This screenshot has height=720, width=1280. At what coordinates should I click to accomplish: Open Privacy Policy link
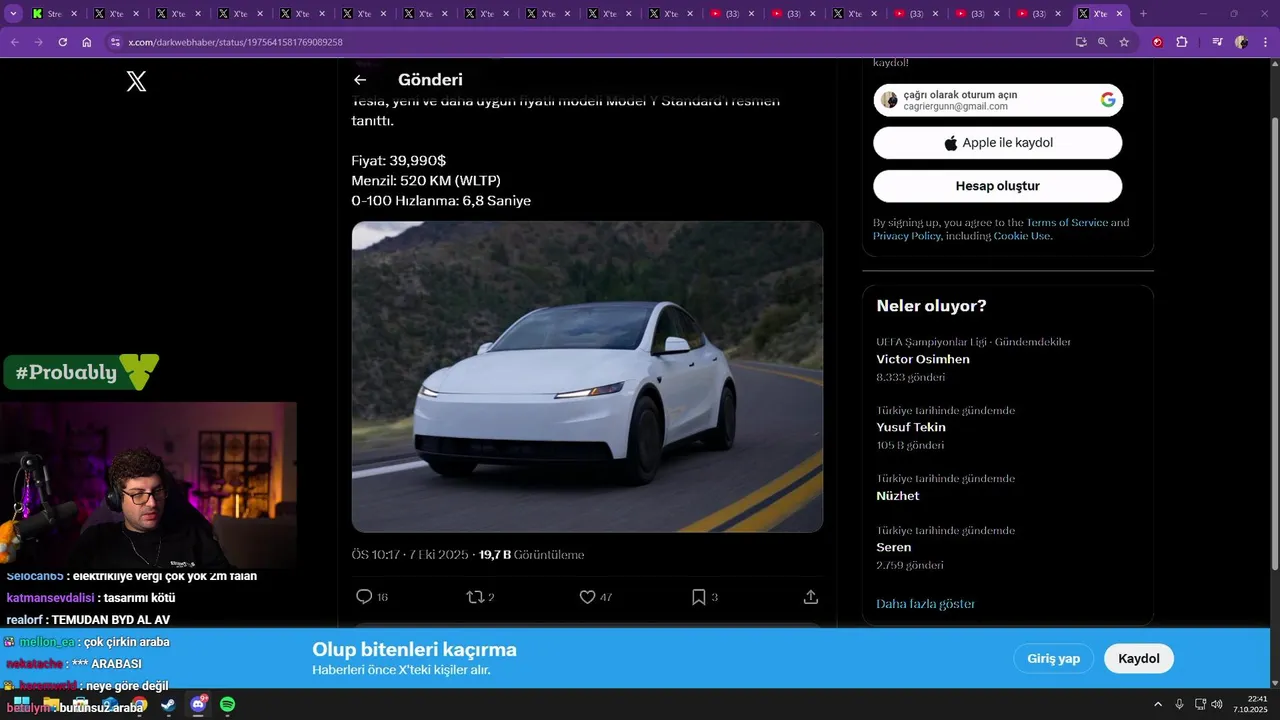point(907,236)
